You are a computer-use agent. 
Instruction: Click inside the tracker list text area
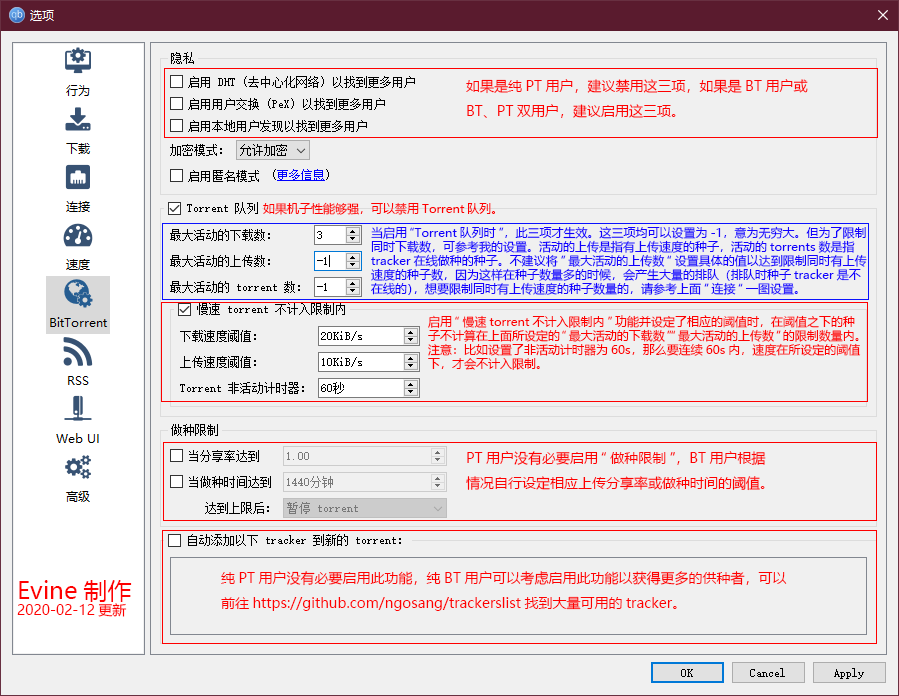[518, 596]
